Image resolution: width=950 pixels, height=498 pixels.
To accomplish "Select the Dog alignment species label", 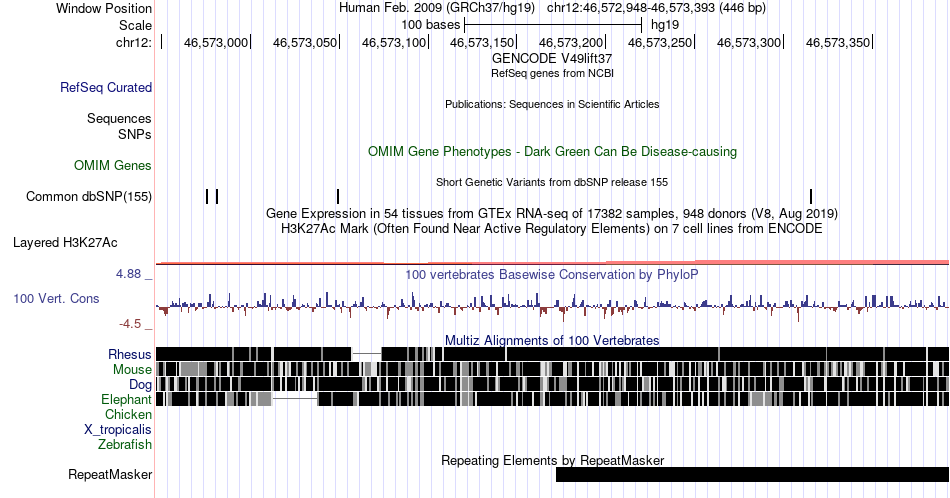I will tap(141, 385).
